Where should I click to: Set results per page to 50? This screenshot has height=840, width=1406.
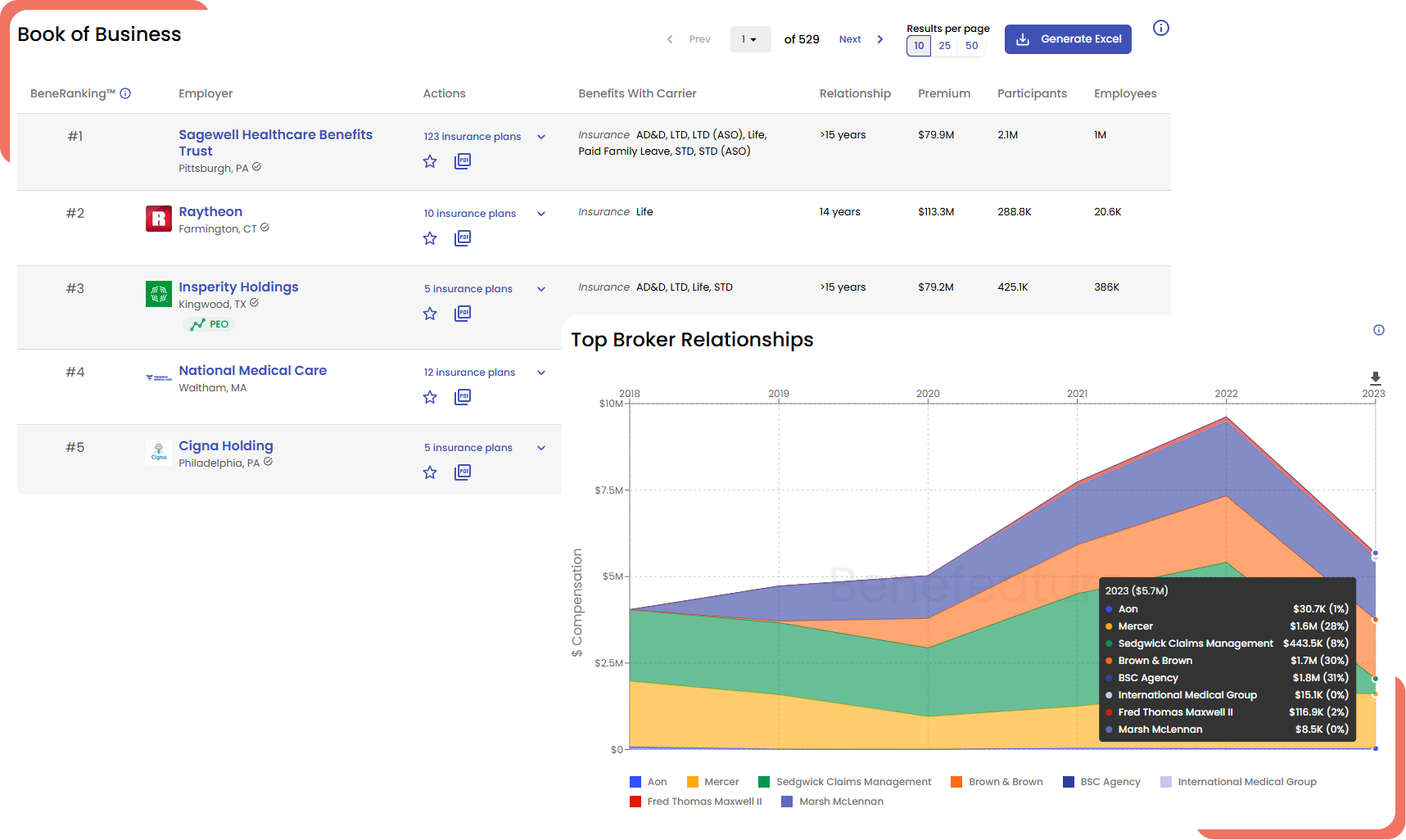click(x=972, y=46)
